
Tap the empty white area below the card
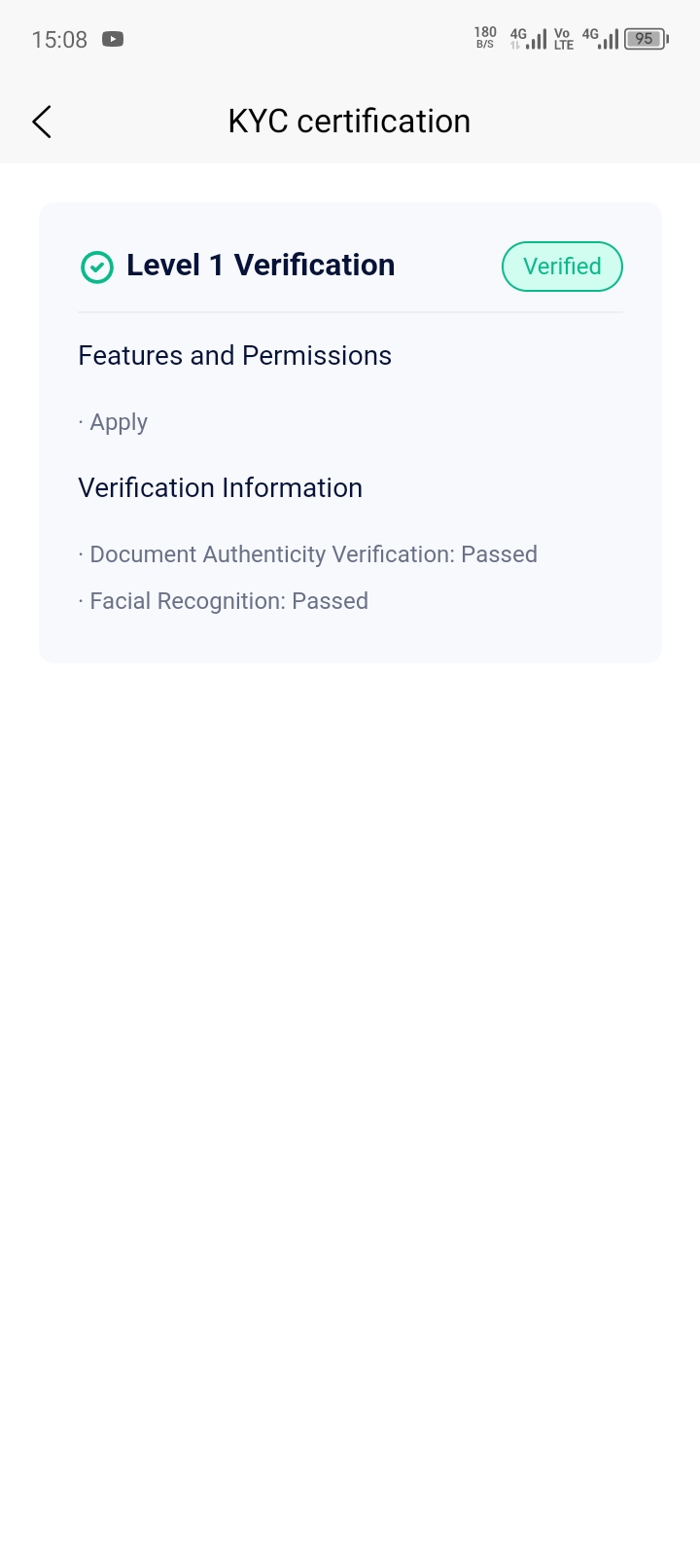click(x=350, y=1070)
